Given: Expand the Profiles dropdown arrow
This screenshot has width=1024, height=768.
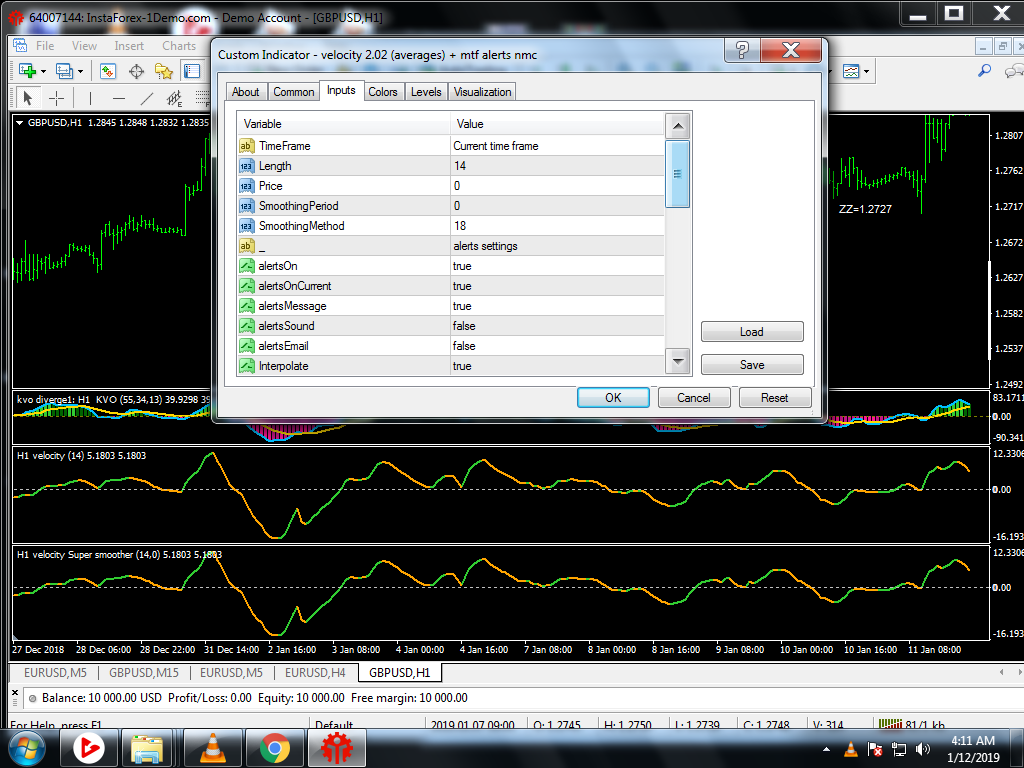Looking at the screenshot, I should coord(80,71).
